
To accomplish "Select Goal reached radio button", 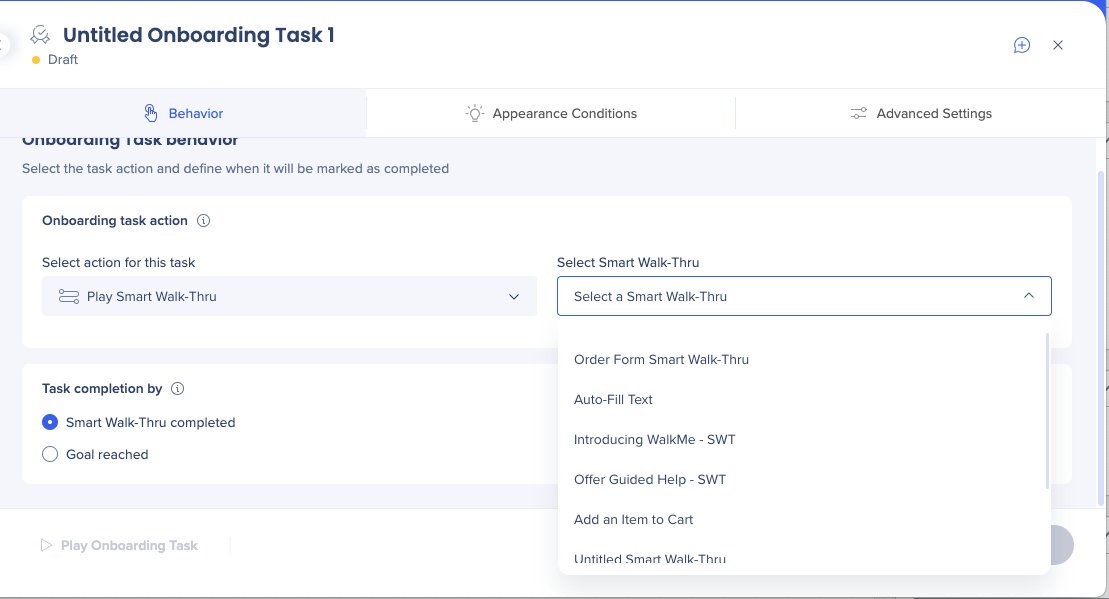I will click(x=50, y=454).
